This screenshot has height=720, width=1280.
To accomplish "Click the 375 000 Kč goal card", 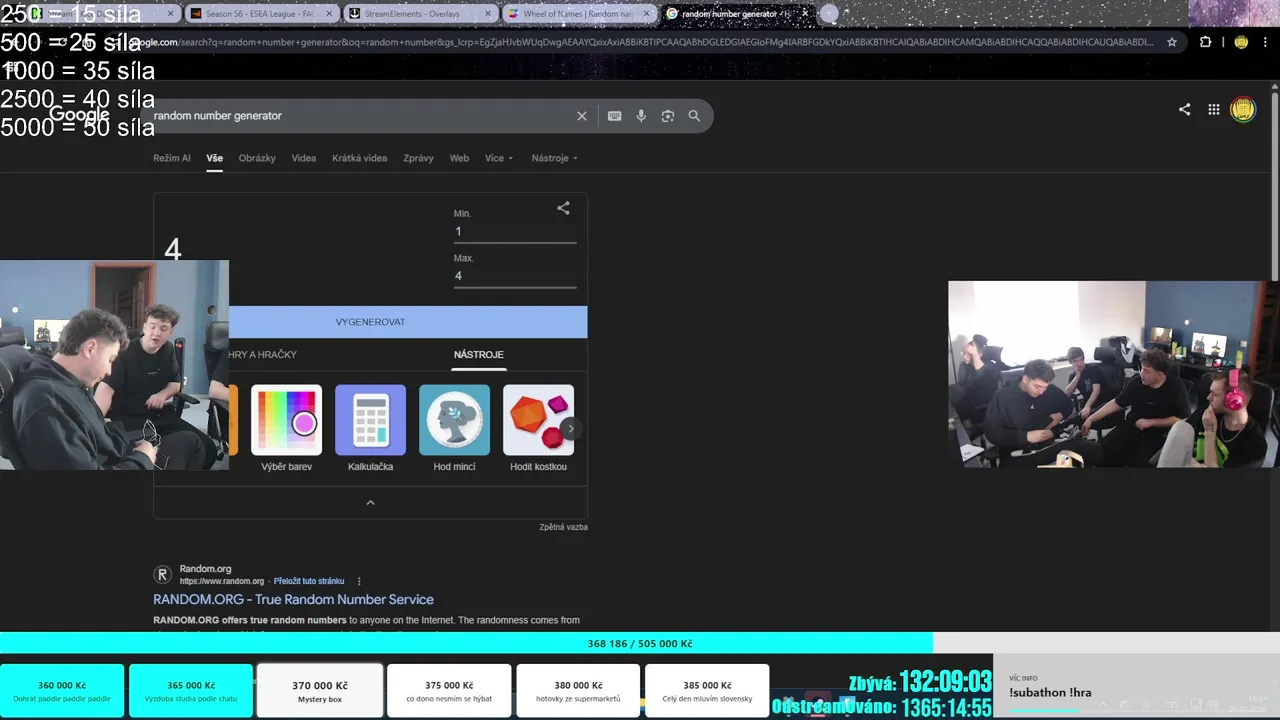I will coord(449,691).
